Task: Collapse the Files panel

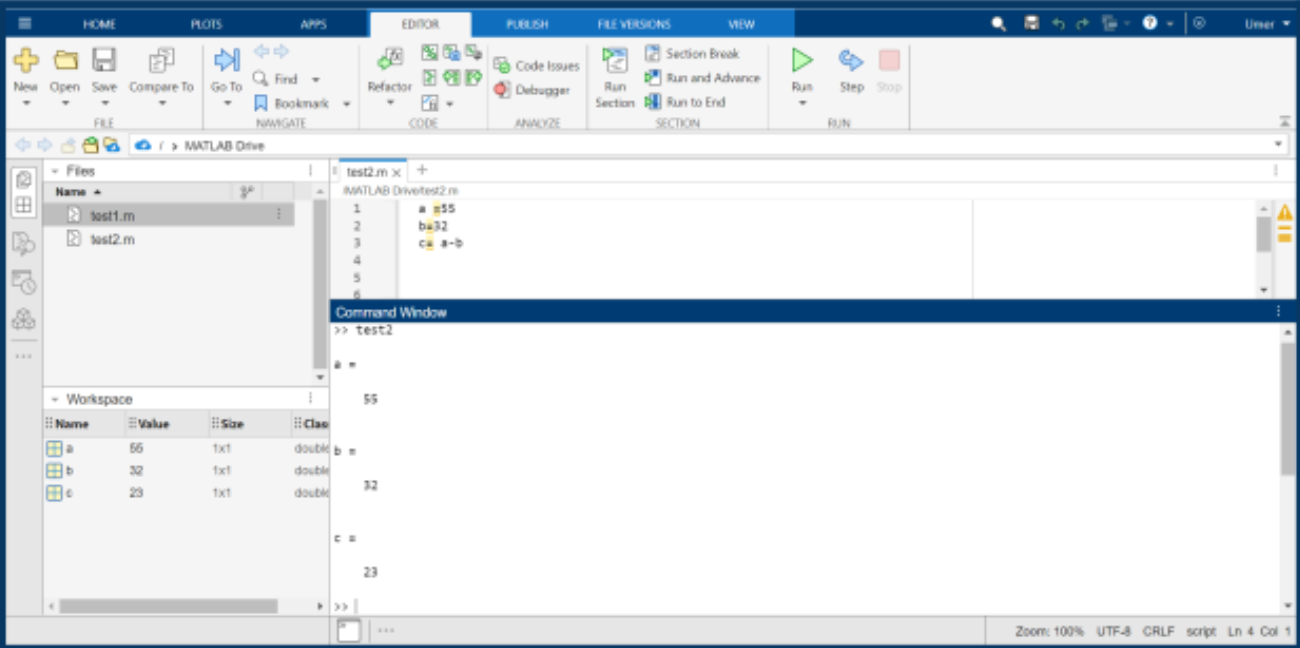Action: coord(54,171)
